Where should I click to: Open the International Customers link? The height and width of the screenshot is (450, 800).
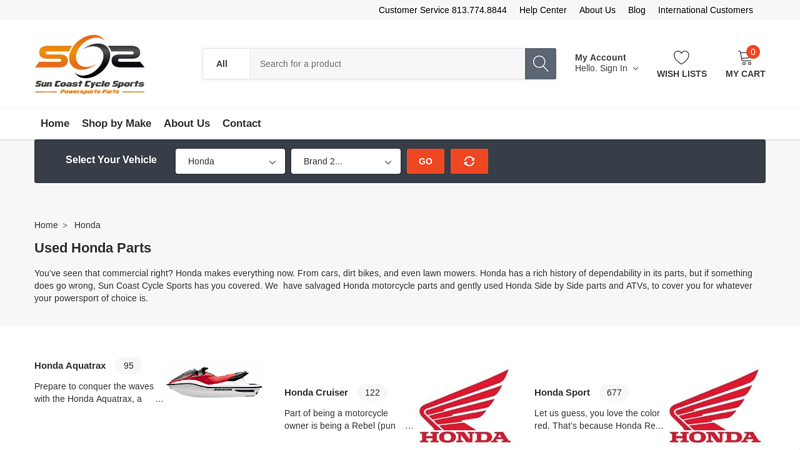coord(705,10)
